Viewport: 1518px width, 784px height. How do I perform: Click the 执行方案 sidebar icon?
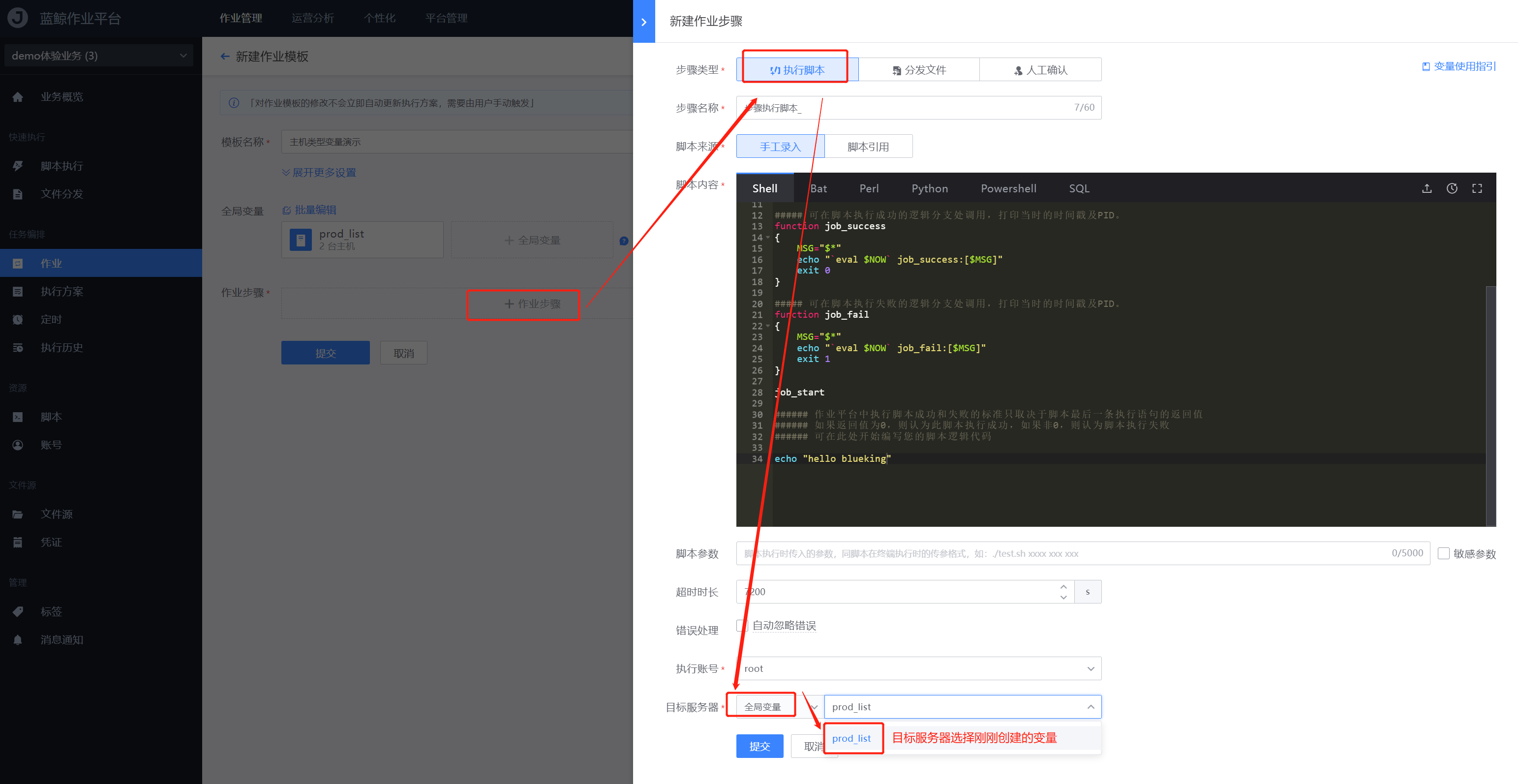[18, 292]
